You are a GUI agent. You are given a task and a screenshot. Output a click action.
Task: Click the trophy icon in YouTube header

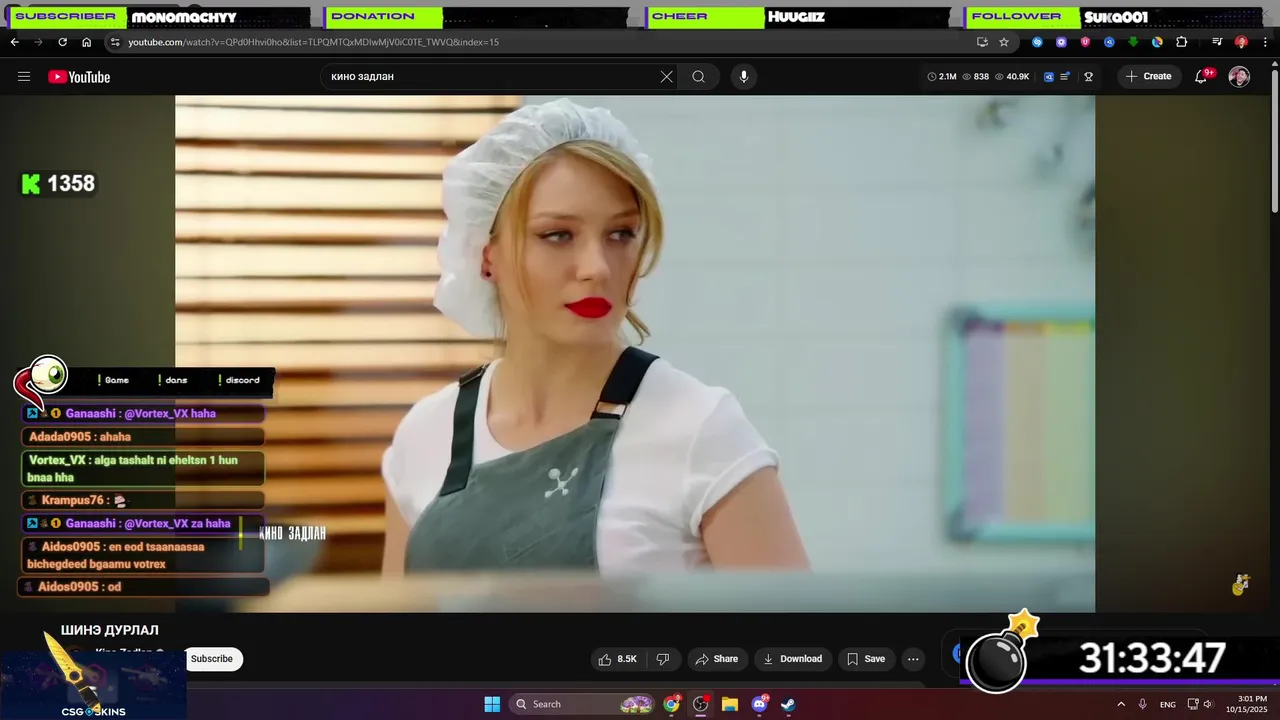pos(1089,77)
